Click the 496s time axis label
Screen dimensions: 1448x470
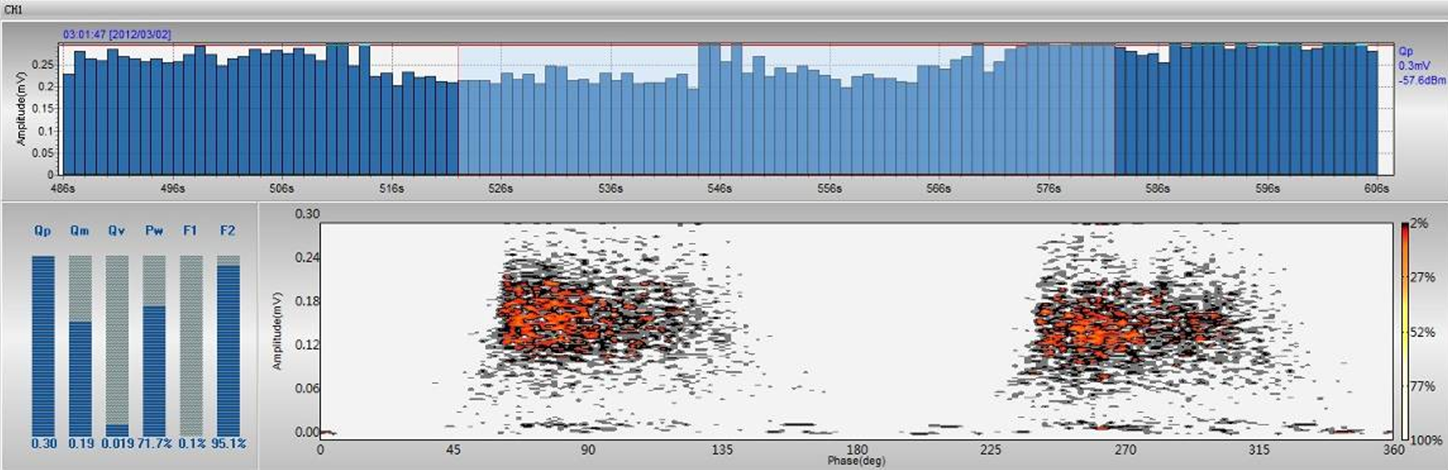tap(172, 187)
